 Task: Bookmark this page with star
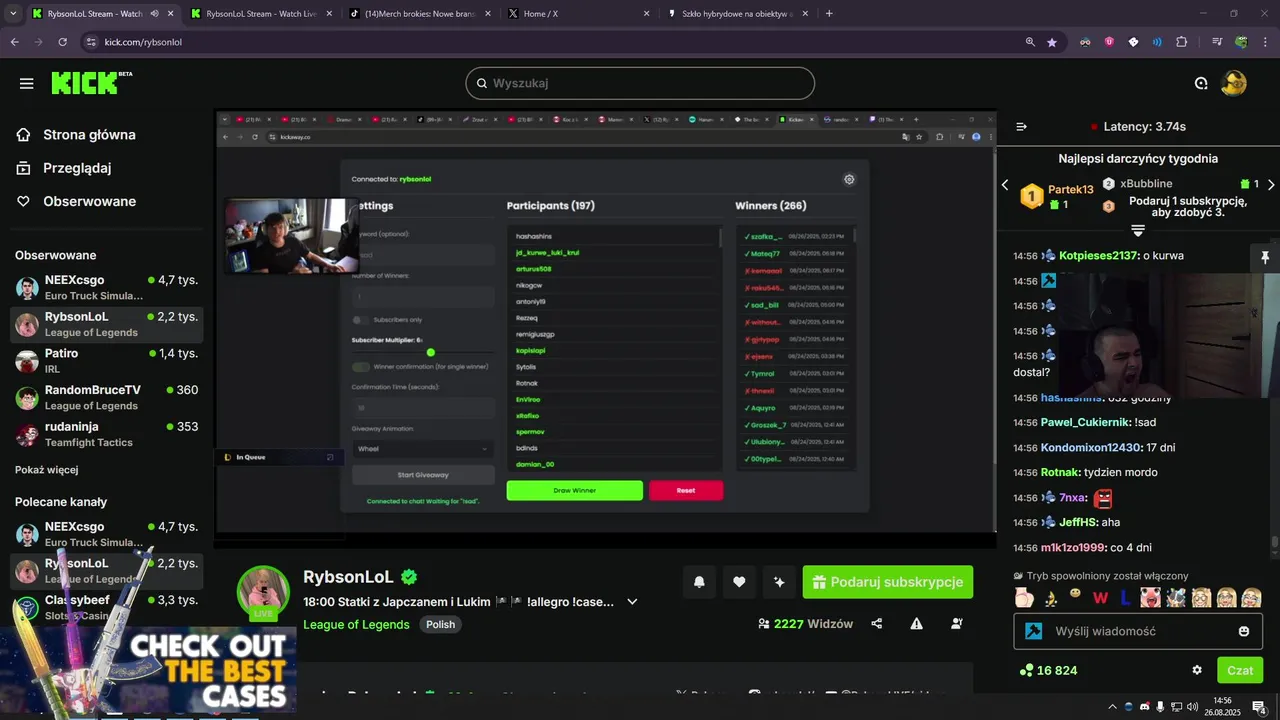[1052, 42]
